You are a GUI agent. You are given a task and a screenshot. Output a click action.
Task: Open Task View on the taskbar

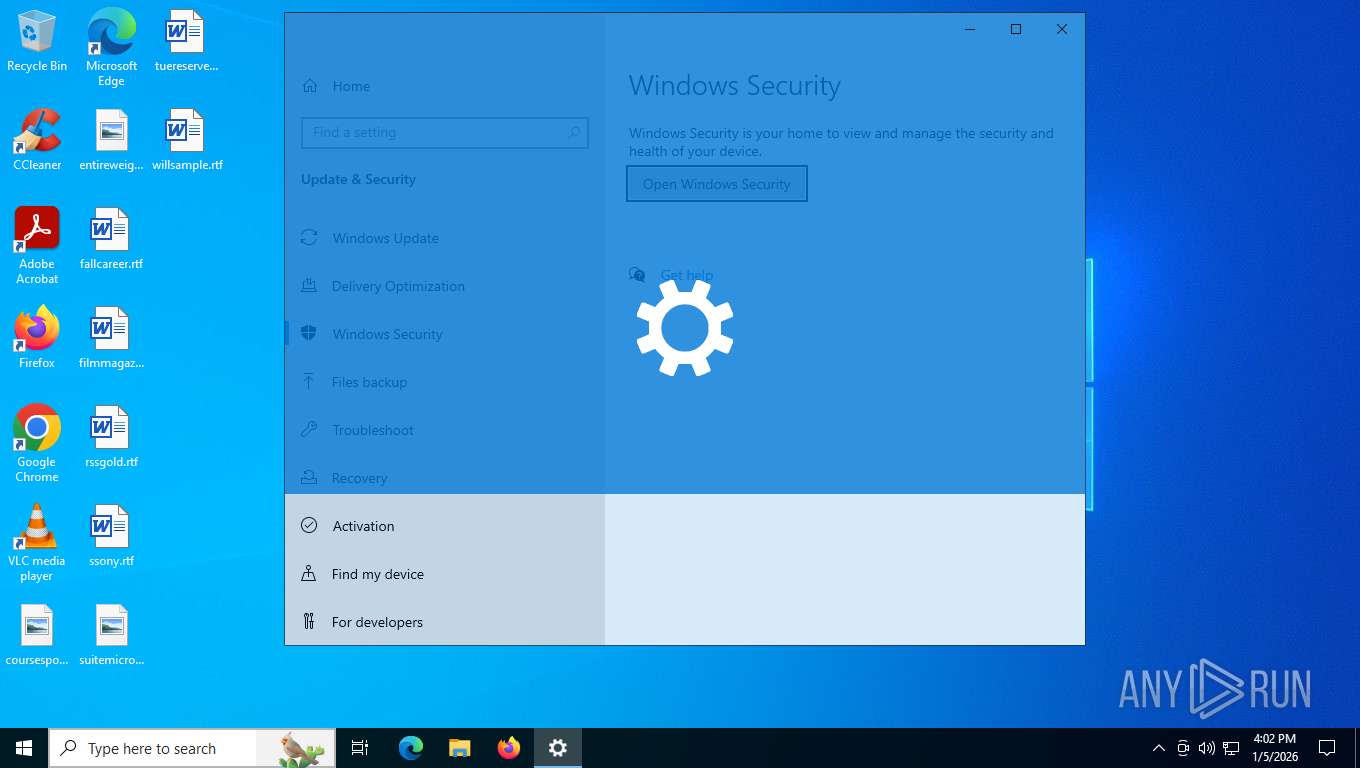360,748
